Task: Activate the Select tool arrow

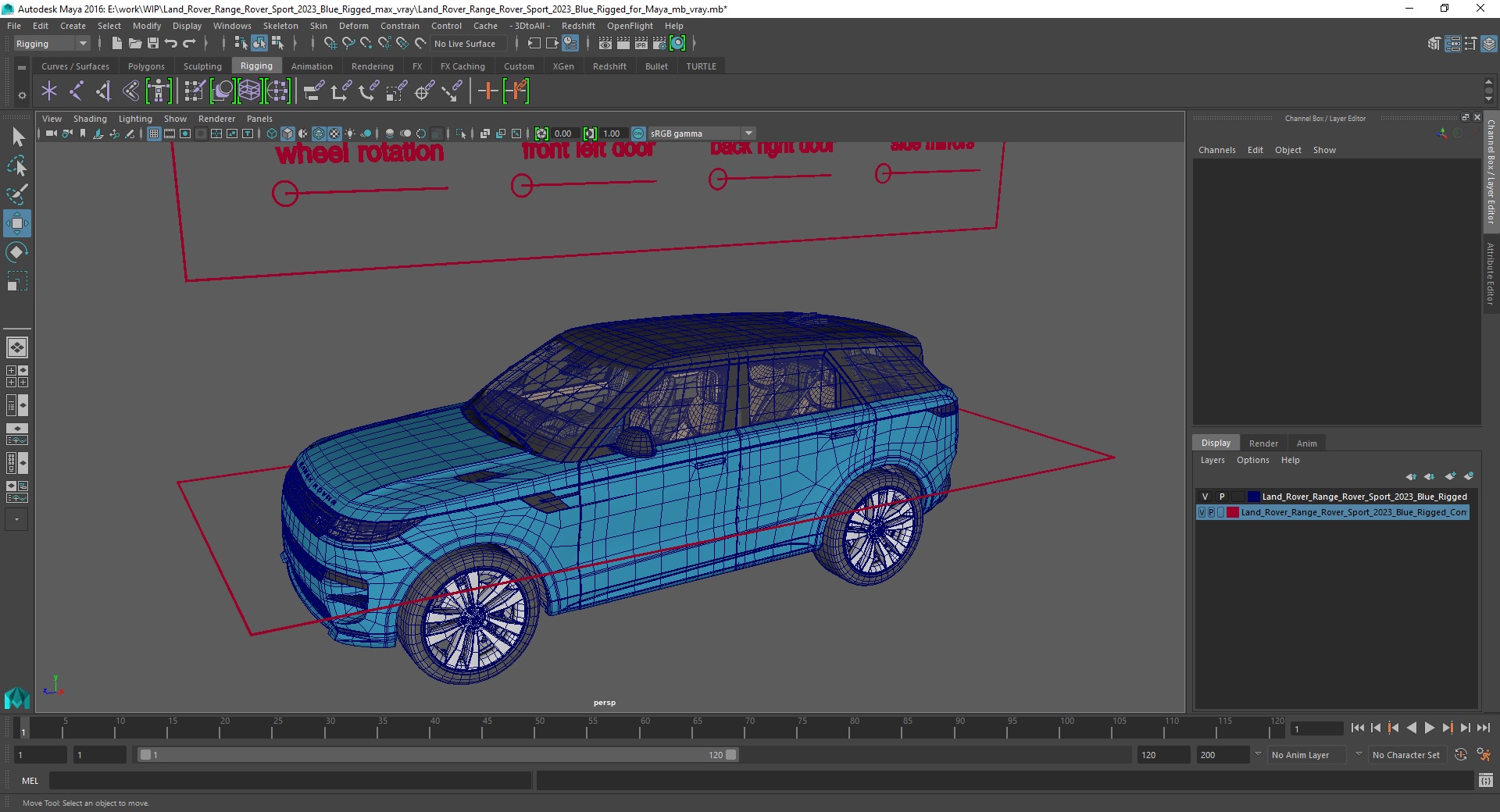Action: tap(17, 137)
